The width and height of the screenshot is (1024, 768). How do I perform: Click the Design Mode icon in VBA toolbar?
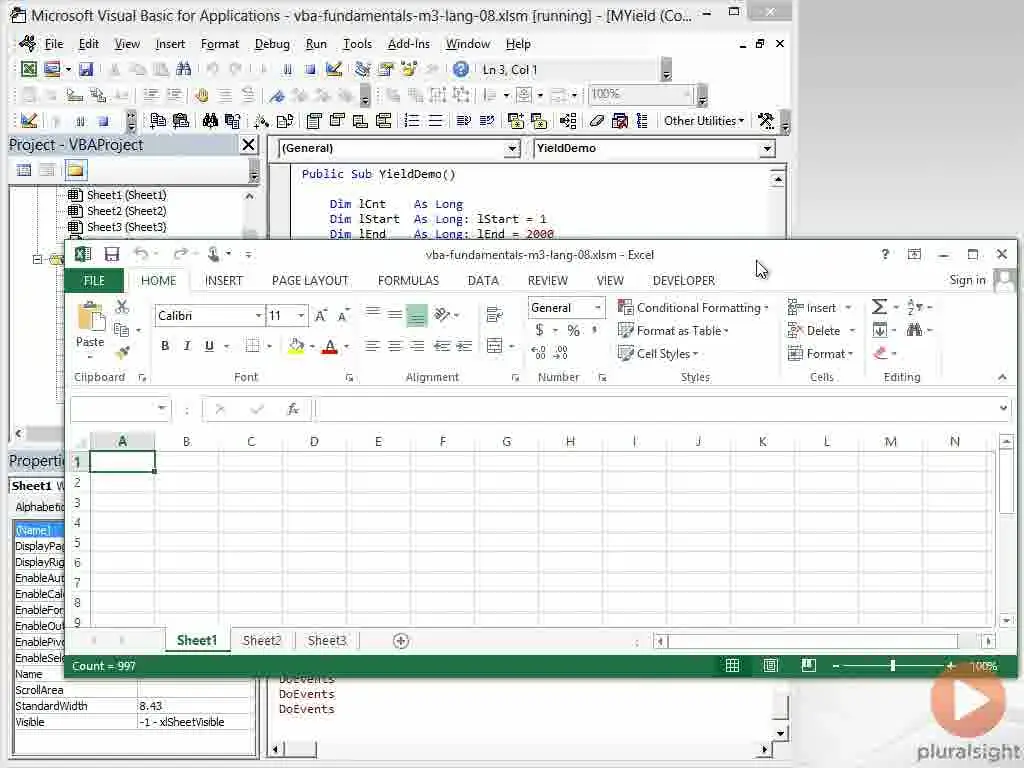tap(334, 69)
